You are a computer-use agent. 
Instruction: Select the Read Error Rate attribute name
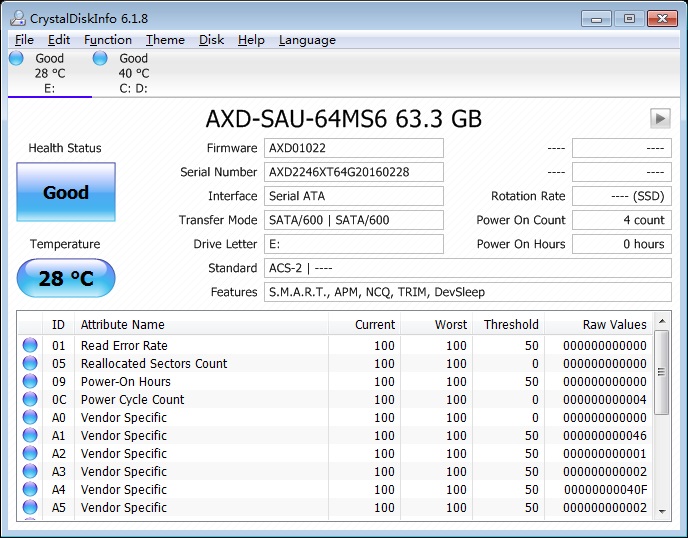point(124,345)
